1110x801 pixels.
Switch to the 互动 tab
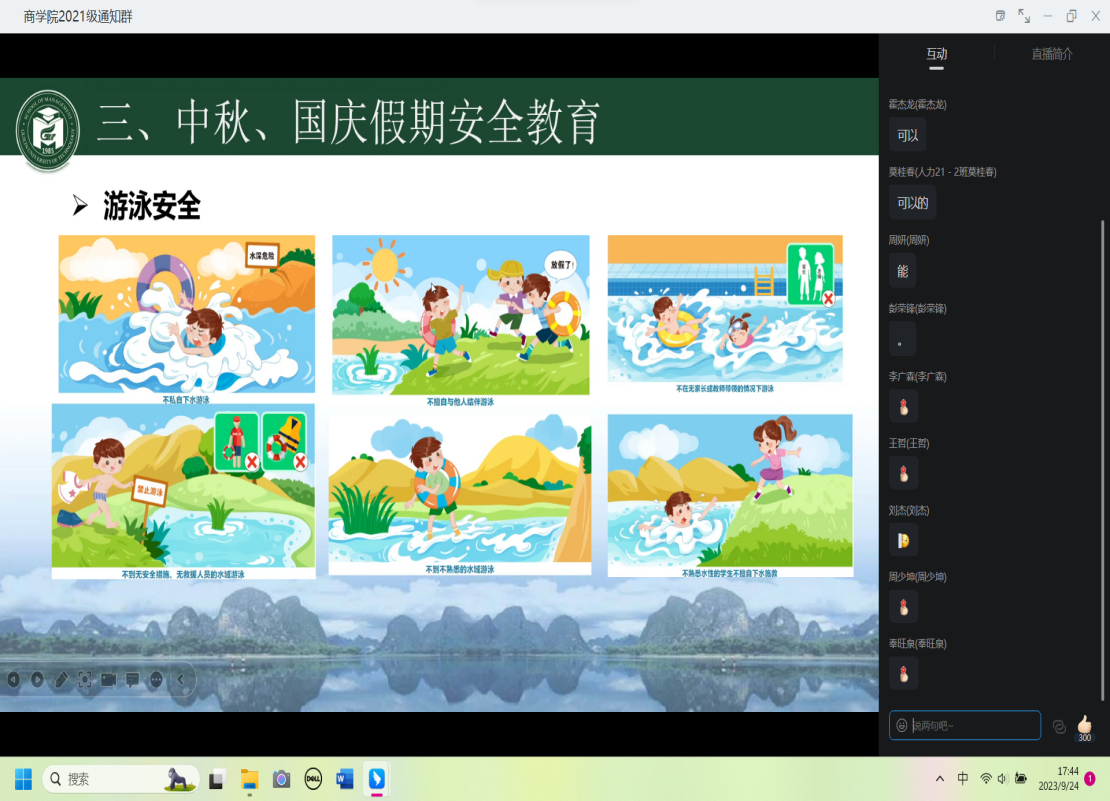coord(936,54)
